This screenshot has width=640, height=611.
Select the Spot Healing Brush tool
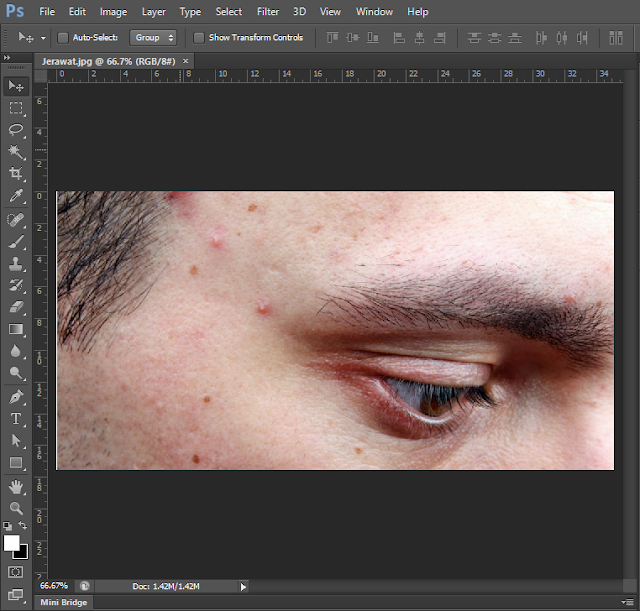[16, 220]
